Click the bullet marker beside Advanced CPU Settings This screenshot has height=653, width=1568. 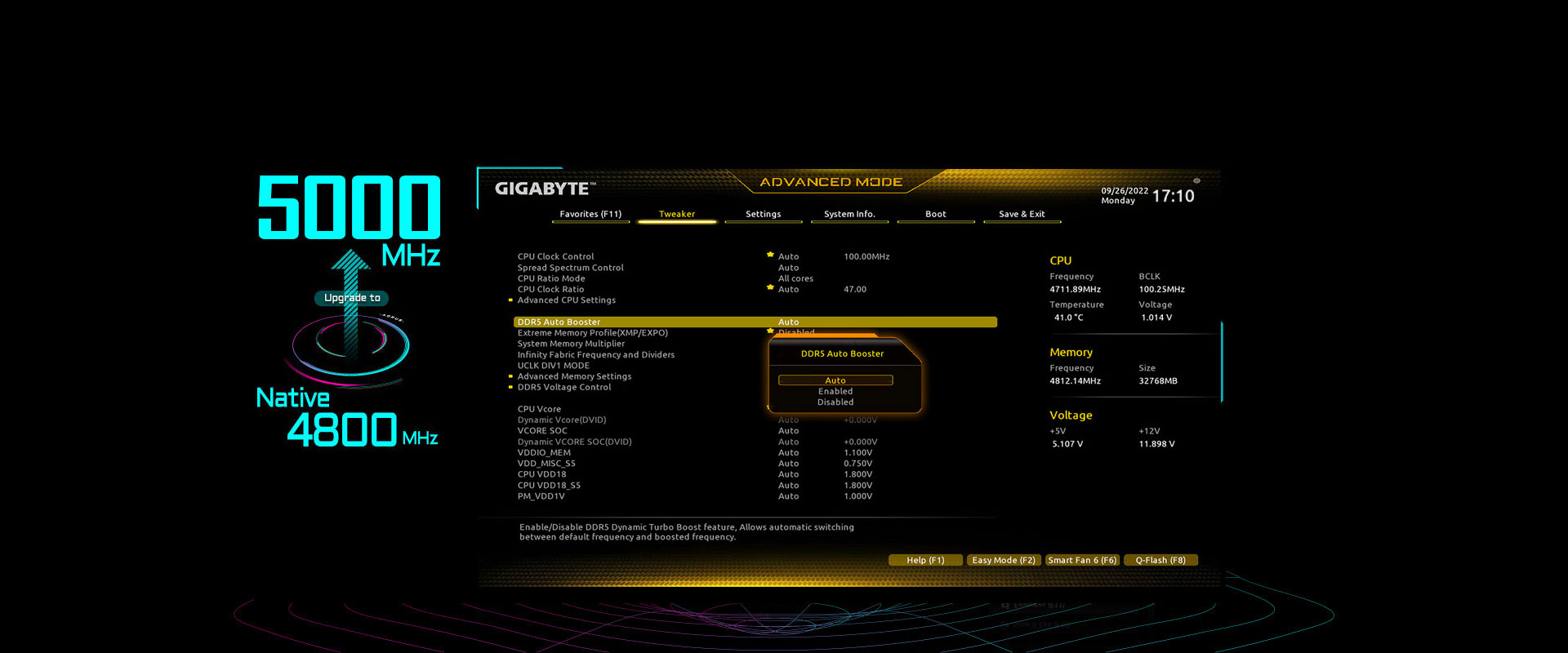511,300
